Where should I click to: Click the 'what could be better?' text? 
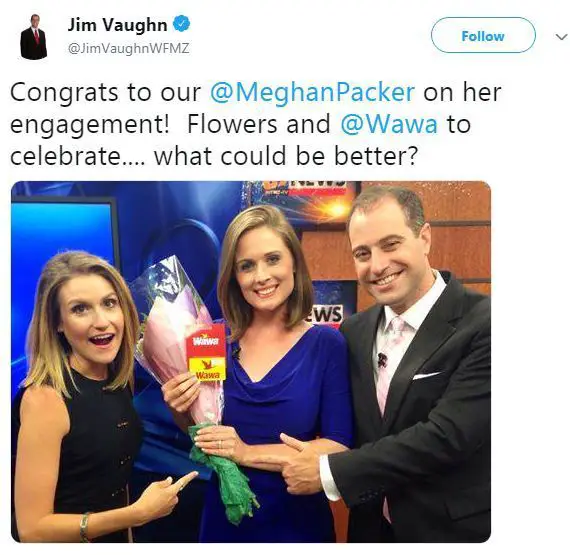click(x=285, y=156)
